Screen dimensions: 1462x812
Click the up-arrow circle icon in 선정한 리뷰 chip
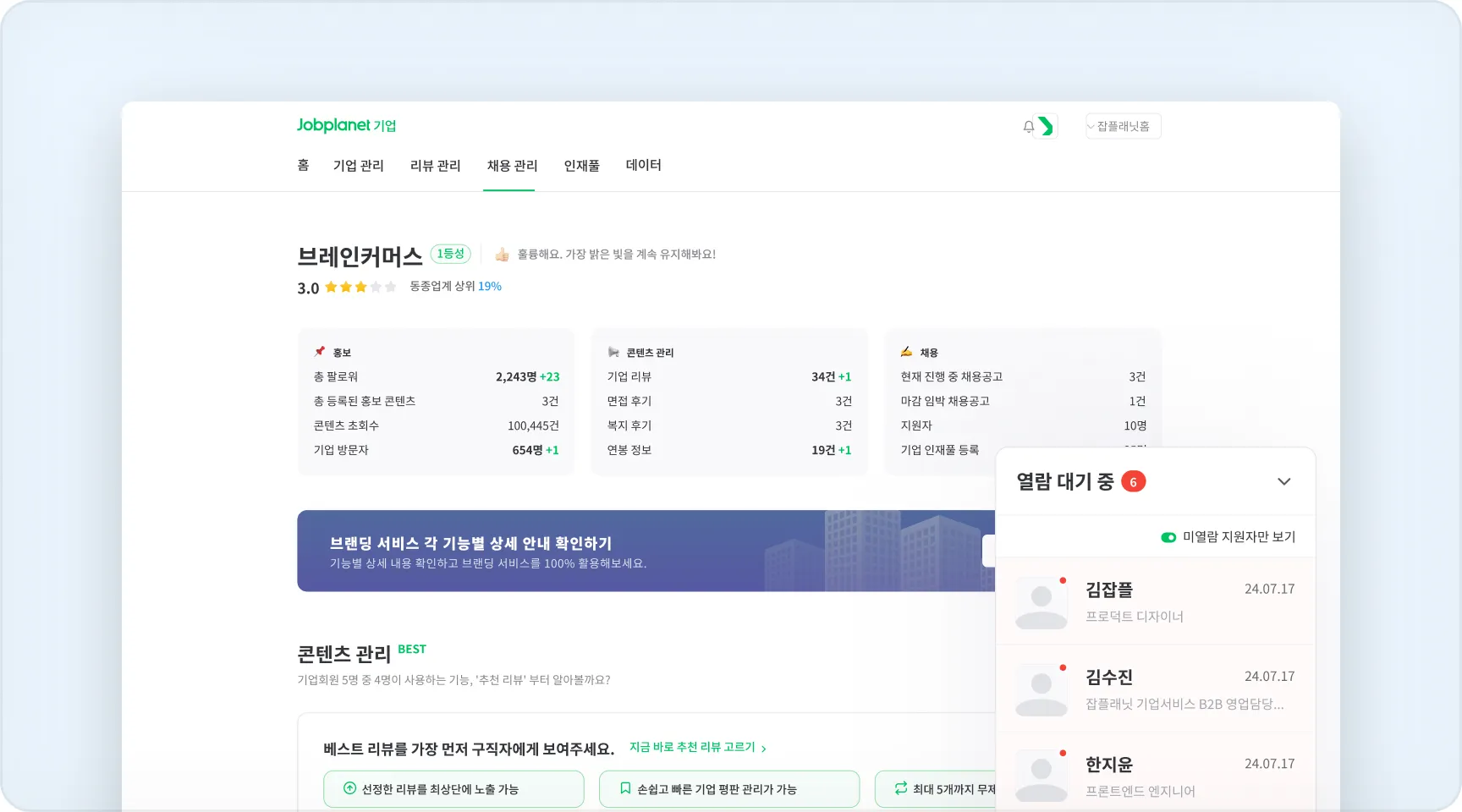[x=349, y=788]
